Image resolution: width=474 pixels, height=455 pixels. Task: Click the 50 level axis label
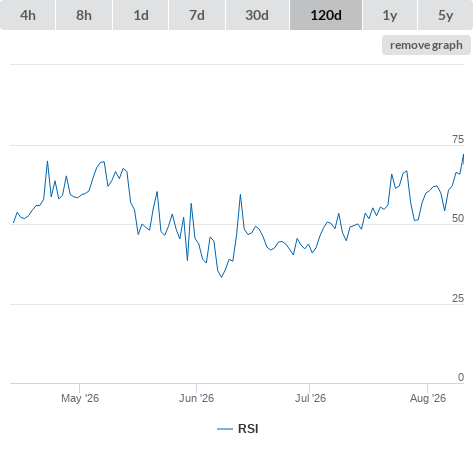point(458,218)
